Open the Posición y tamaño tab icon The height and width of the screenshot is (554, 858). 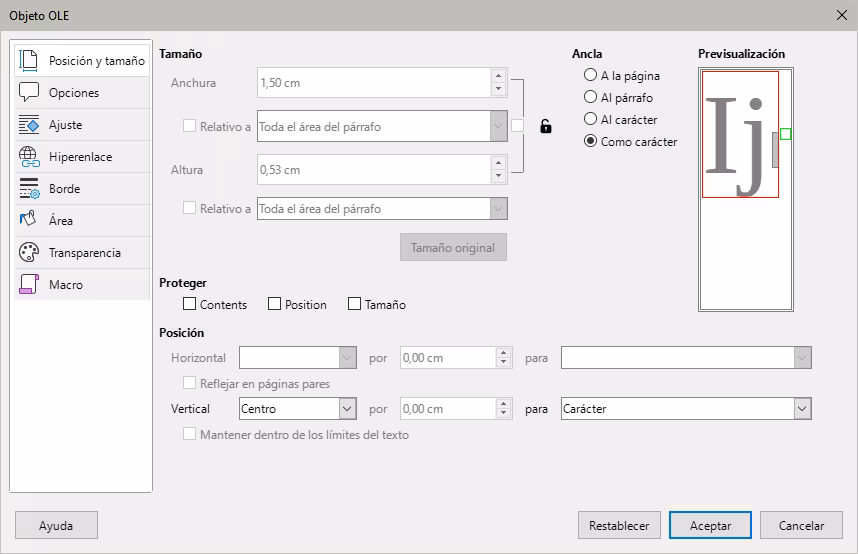click(29, 60)
